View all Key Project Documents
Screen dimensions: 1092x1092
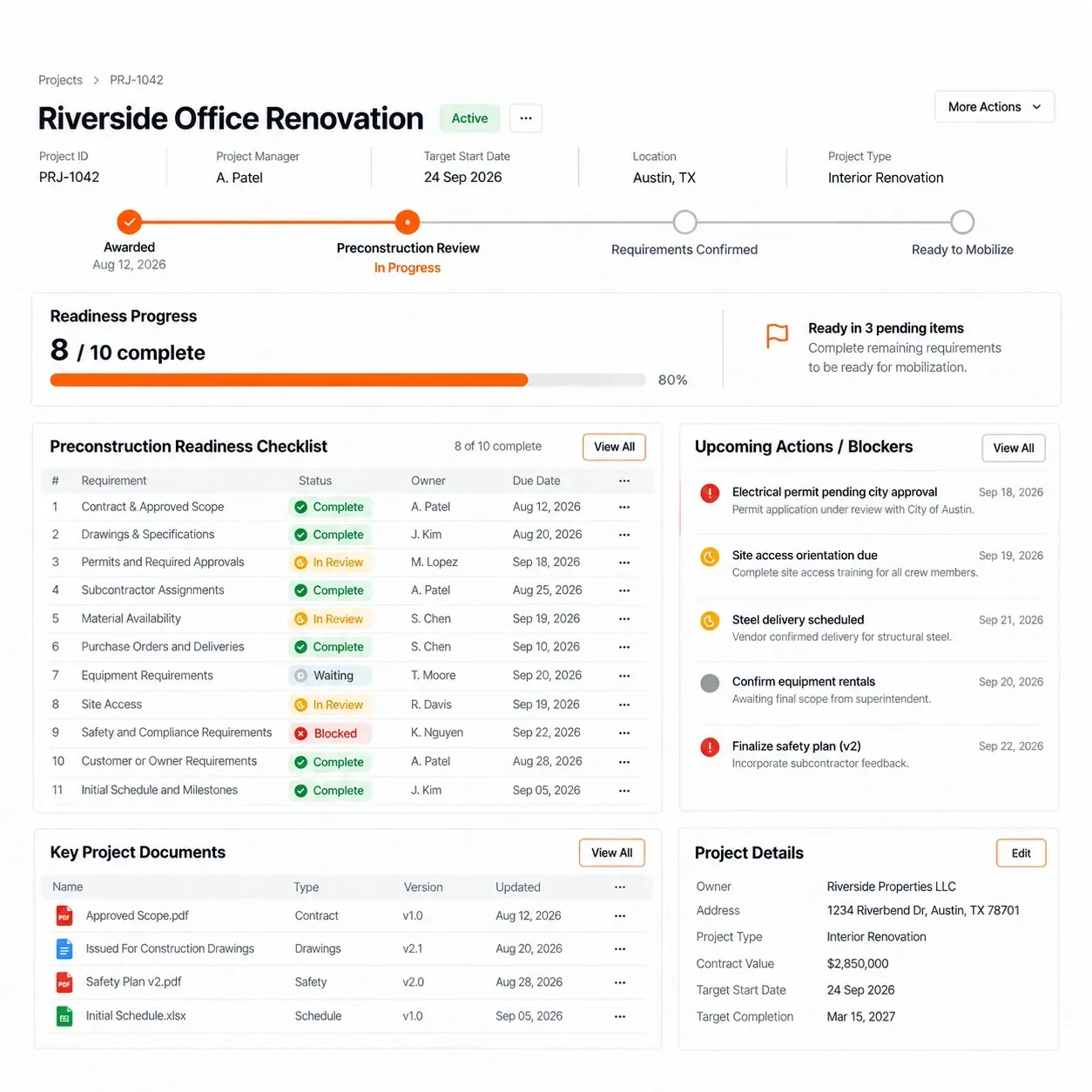pyautogui.click(x=612, y=853)
